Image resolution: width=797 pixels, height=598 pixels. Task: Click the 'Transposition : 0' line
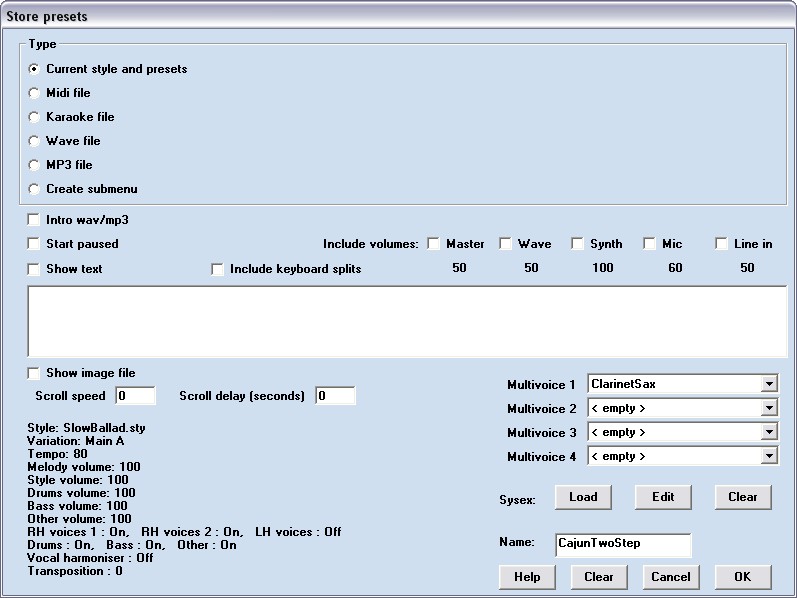(x=75, y=571)
